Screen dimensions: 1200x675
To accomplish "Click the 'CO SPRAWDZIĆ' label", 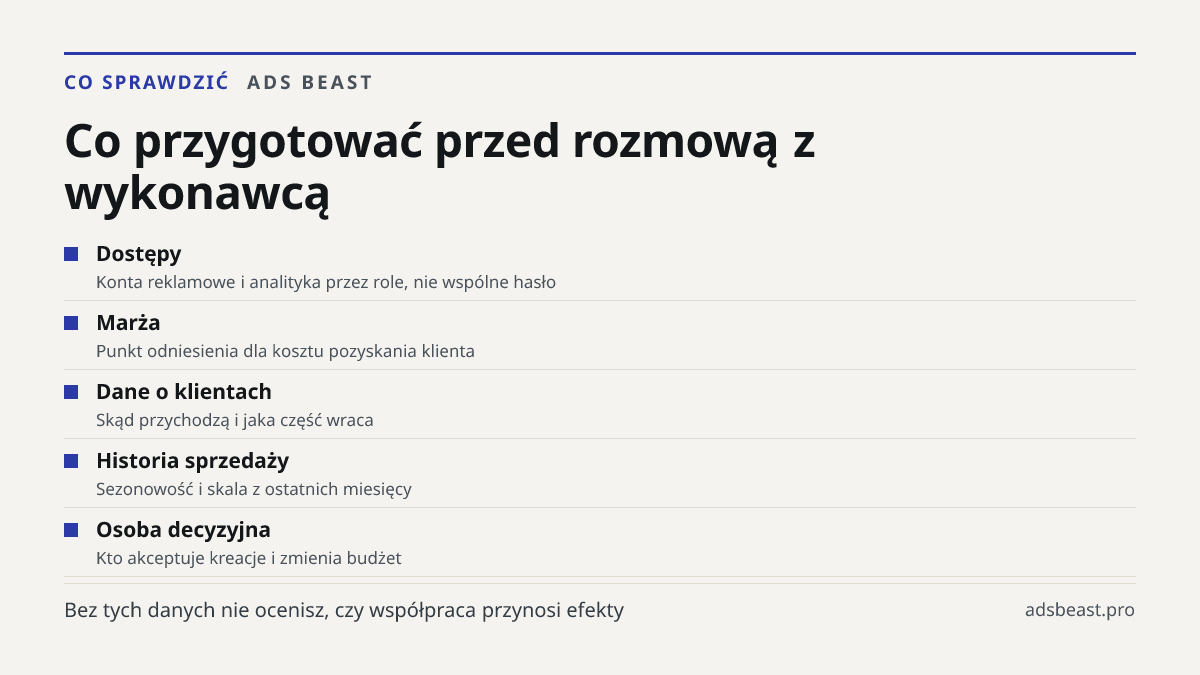I will (146, 82).
